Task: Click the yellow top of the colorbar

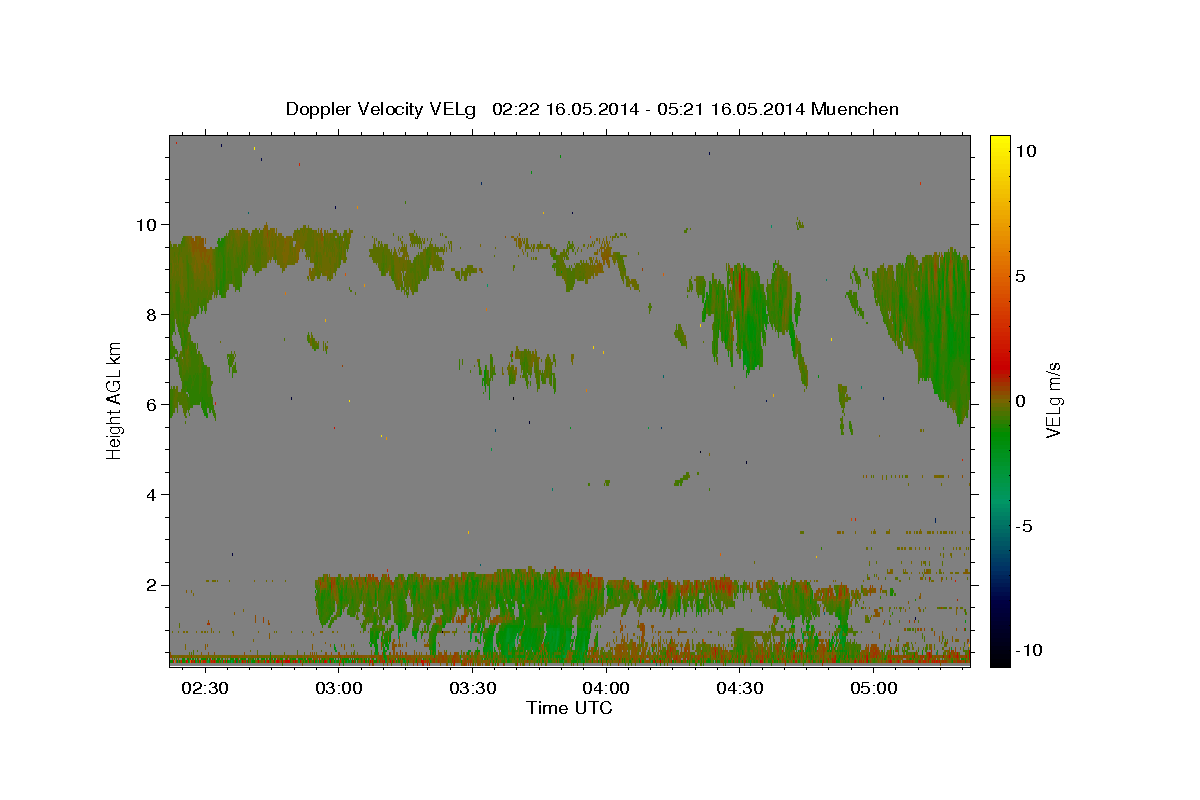Action: [999, 145]
